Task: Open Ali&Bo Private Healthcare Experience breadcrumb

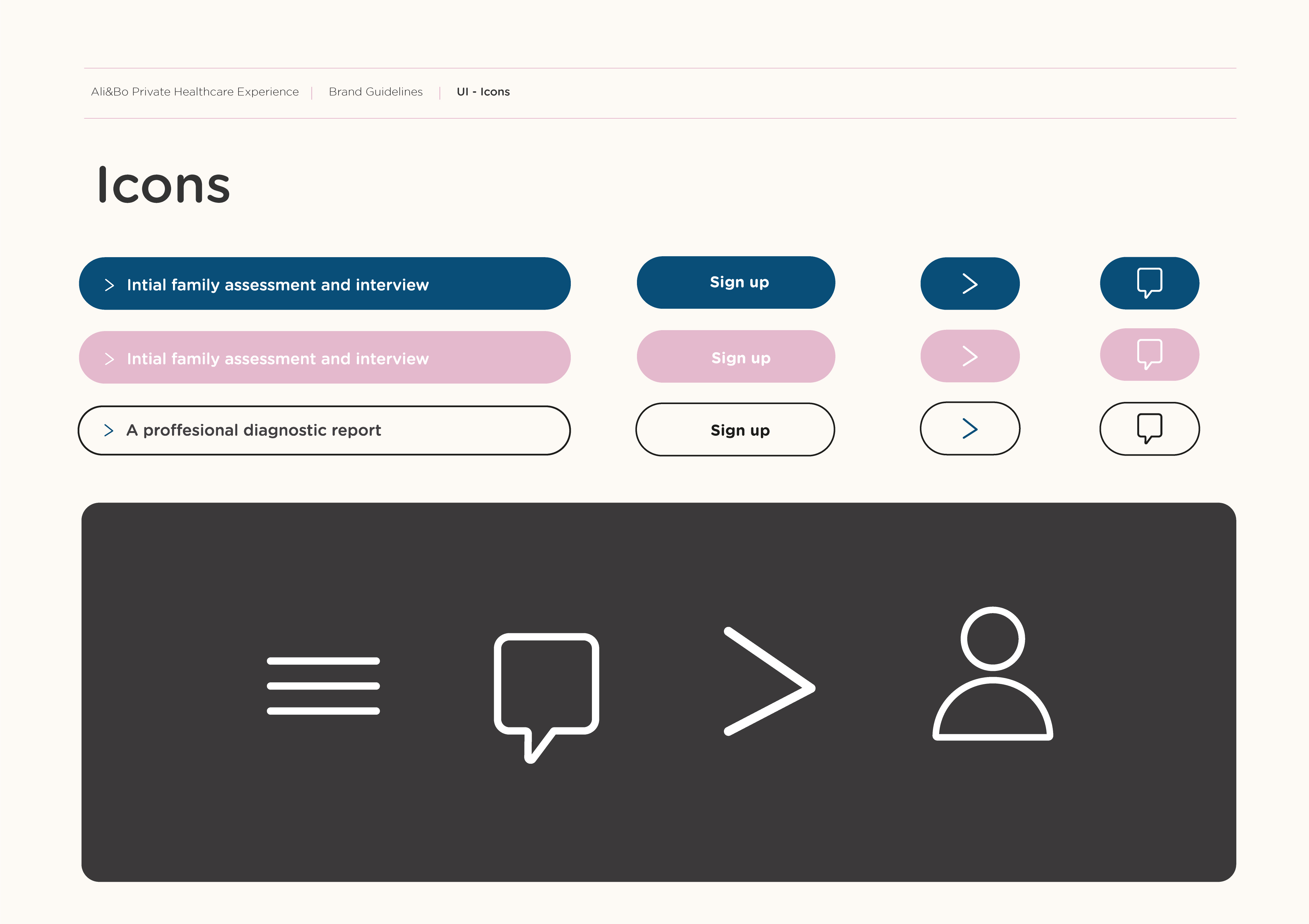Action: [x=195, y=92]
